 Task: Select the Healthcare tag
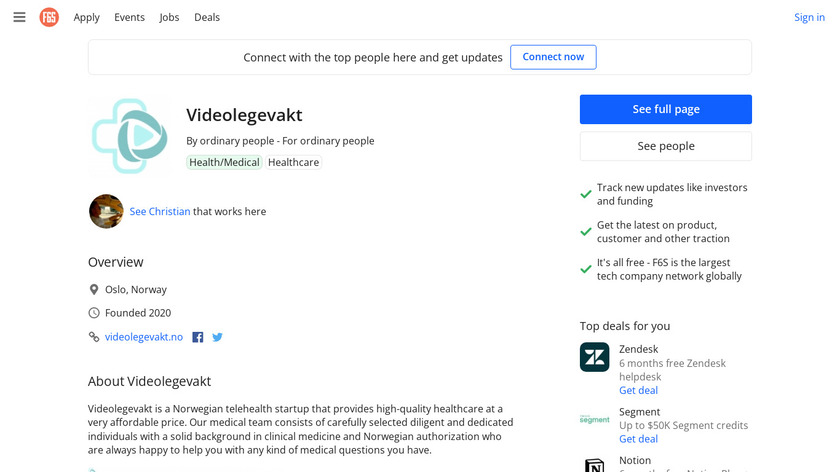pos(294,162)
